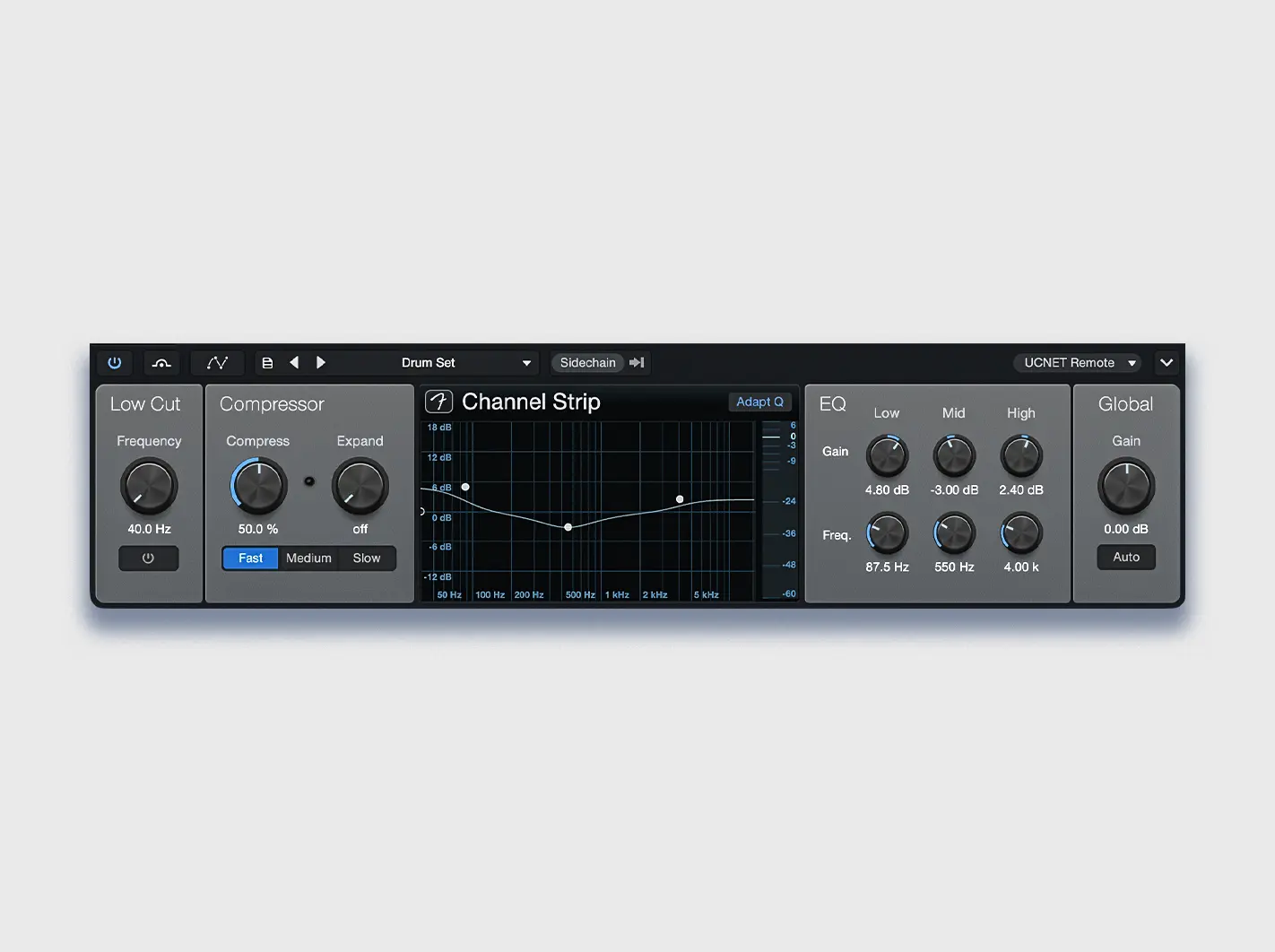1275x952 pixels.
Task: Select the Fast compressor speed tab
Action: pyautogui.click(x=249, y=558)
